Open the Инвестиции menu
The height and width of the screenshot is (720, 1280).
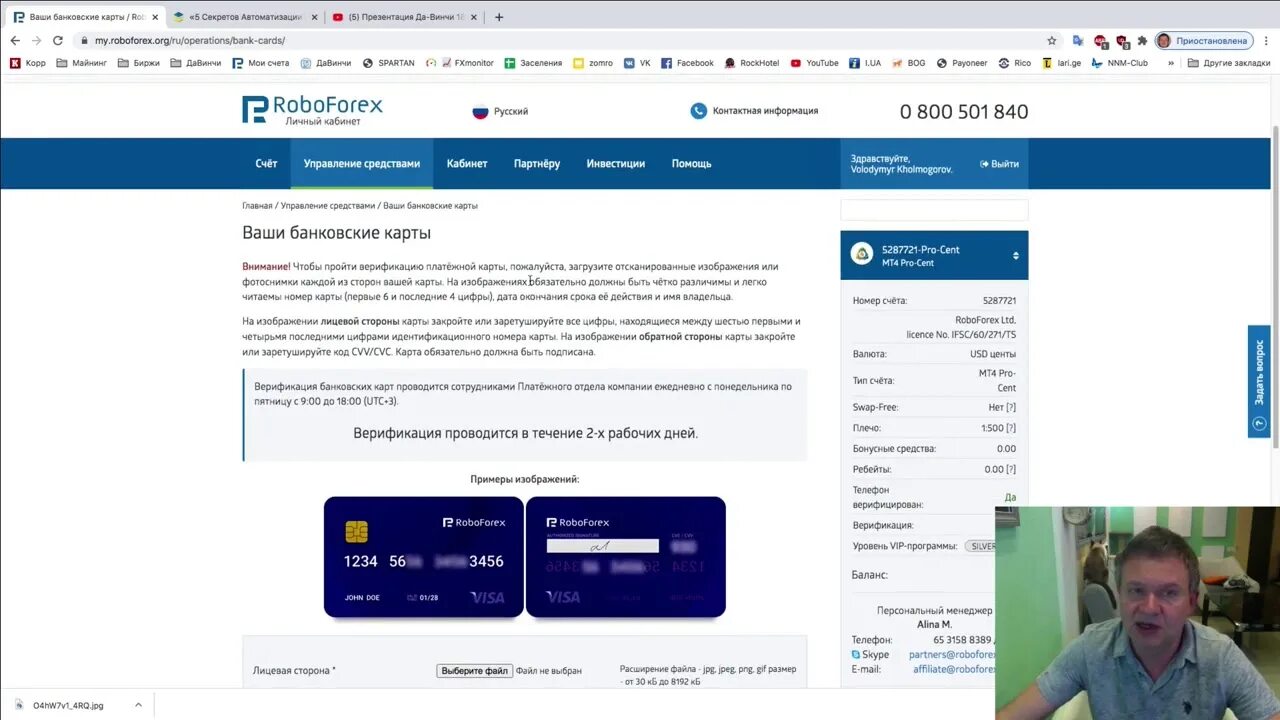tap(616, 164)
